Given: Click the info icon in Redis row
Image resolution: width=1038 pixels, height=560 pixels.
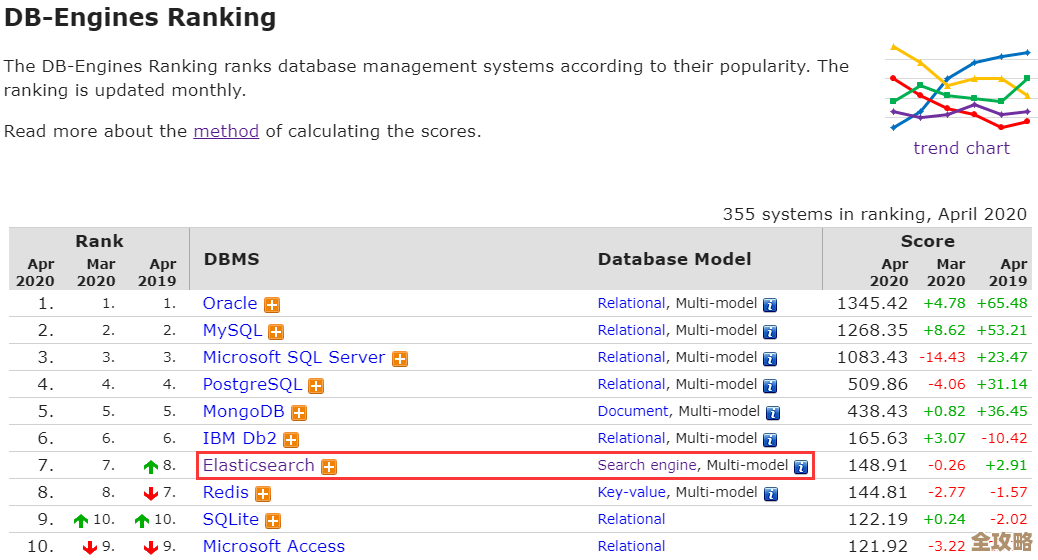Looking at the screenshot, I should (770, 494).
